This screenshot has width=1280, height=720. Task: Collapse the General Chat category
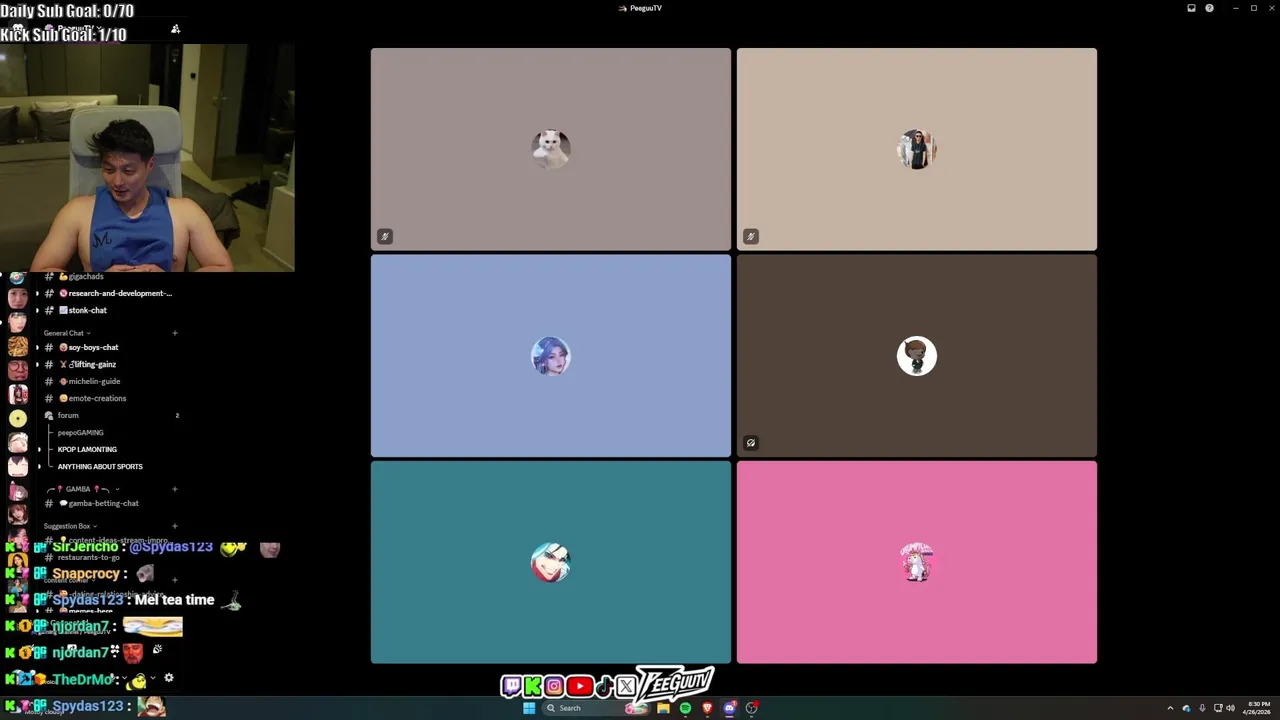[67, 333]
